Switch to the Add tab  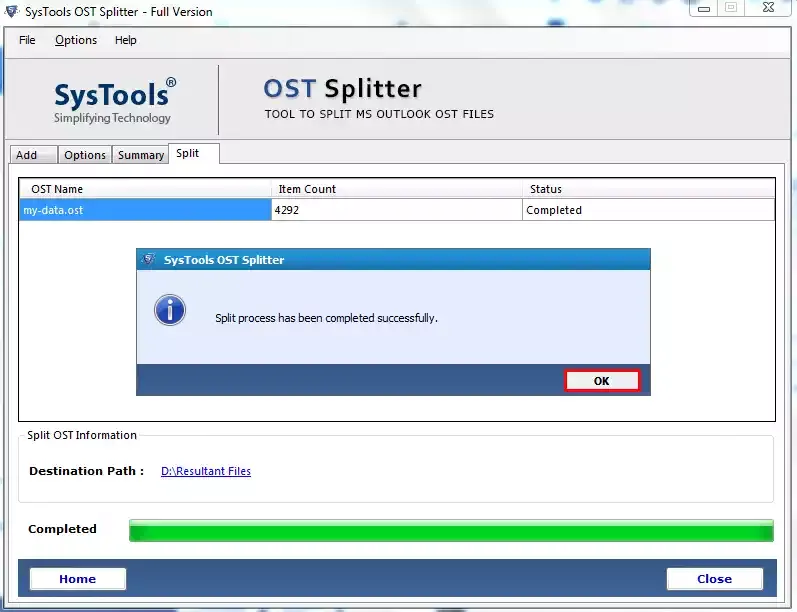click(33, 155)
